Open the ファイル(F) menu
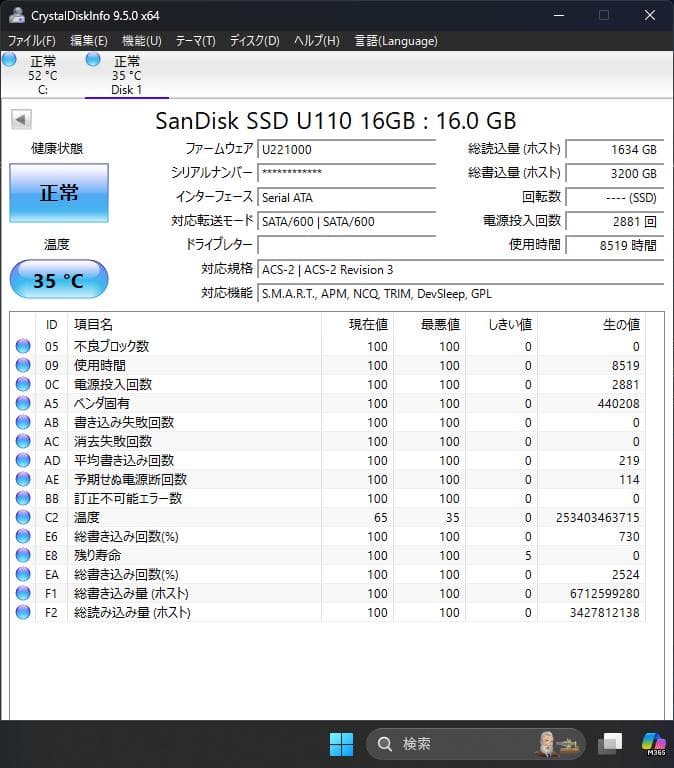 coord(31,41)
